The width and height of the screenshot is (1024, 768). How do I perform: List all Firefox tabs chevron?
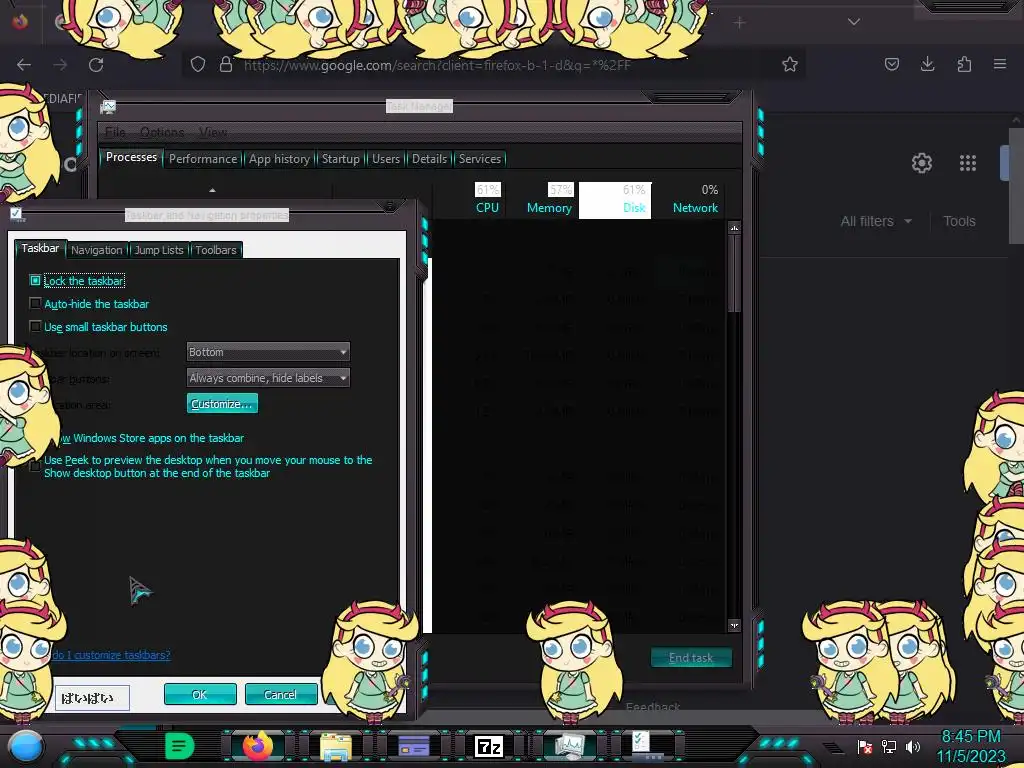coord(854,22)
